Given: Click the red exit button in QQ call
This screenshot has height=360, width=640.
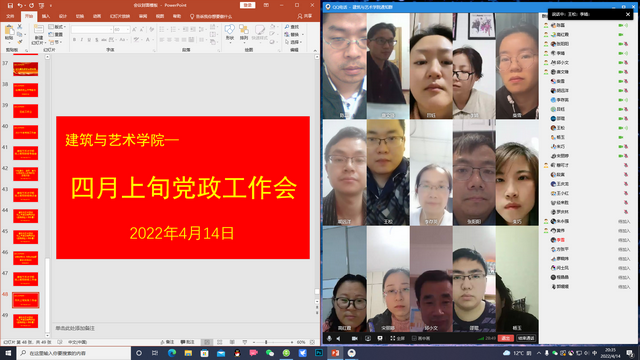Looking at the screenshot, I should (506, 338).
